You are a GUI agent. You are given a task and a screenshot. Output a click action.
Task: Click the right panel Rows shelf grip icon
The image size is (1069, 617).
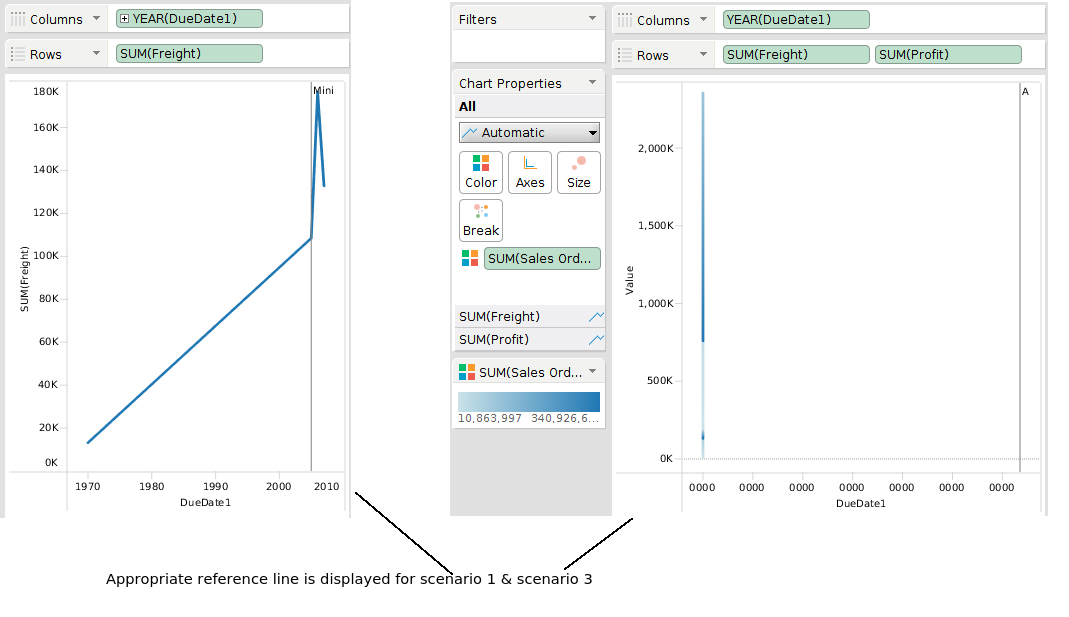(624, 55)
